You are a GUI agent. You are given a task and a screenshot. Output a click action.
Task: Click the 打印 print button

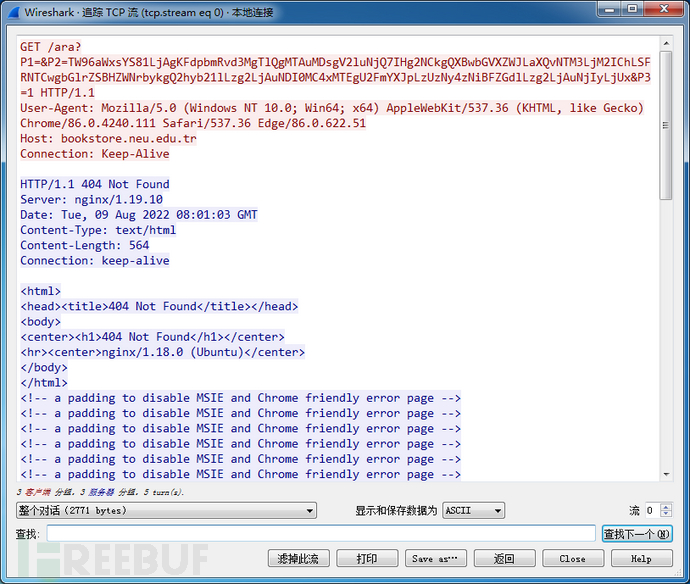(x=367, y=558)
